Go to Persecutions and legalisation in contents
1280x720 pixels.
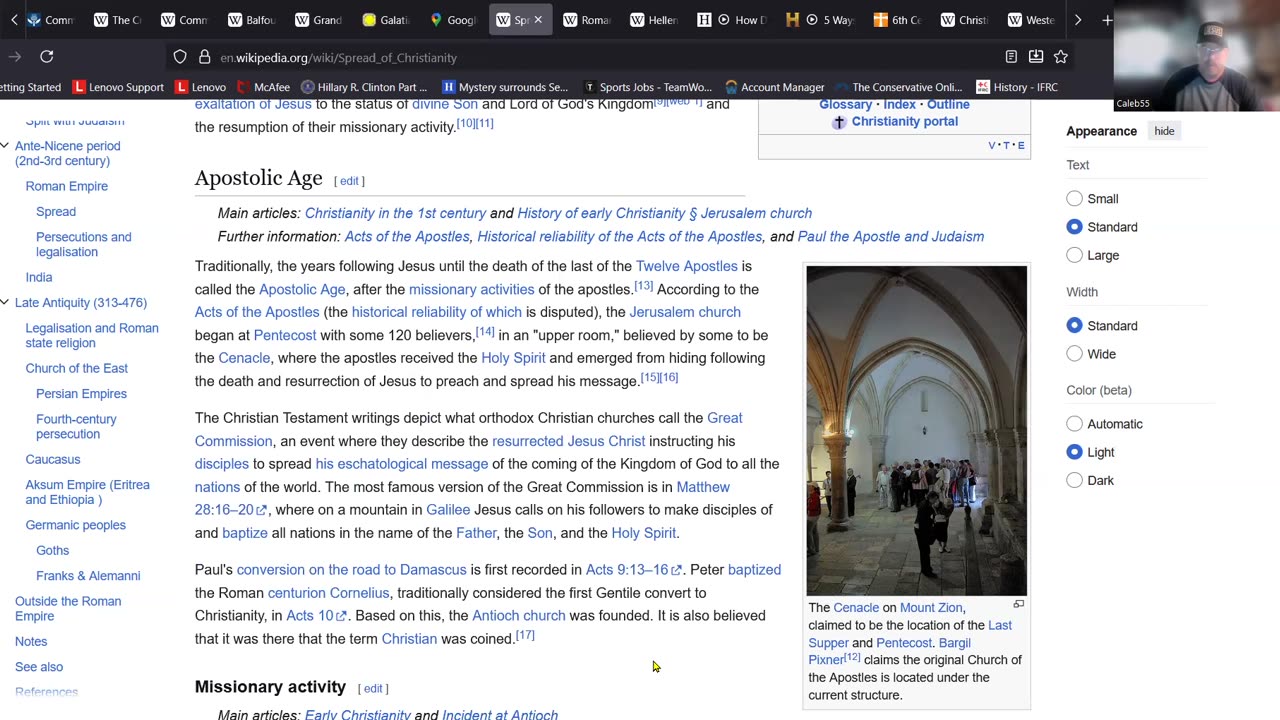click(84, 244)
